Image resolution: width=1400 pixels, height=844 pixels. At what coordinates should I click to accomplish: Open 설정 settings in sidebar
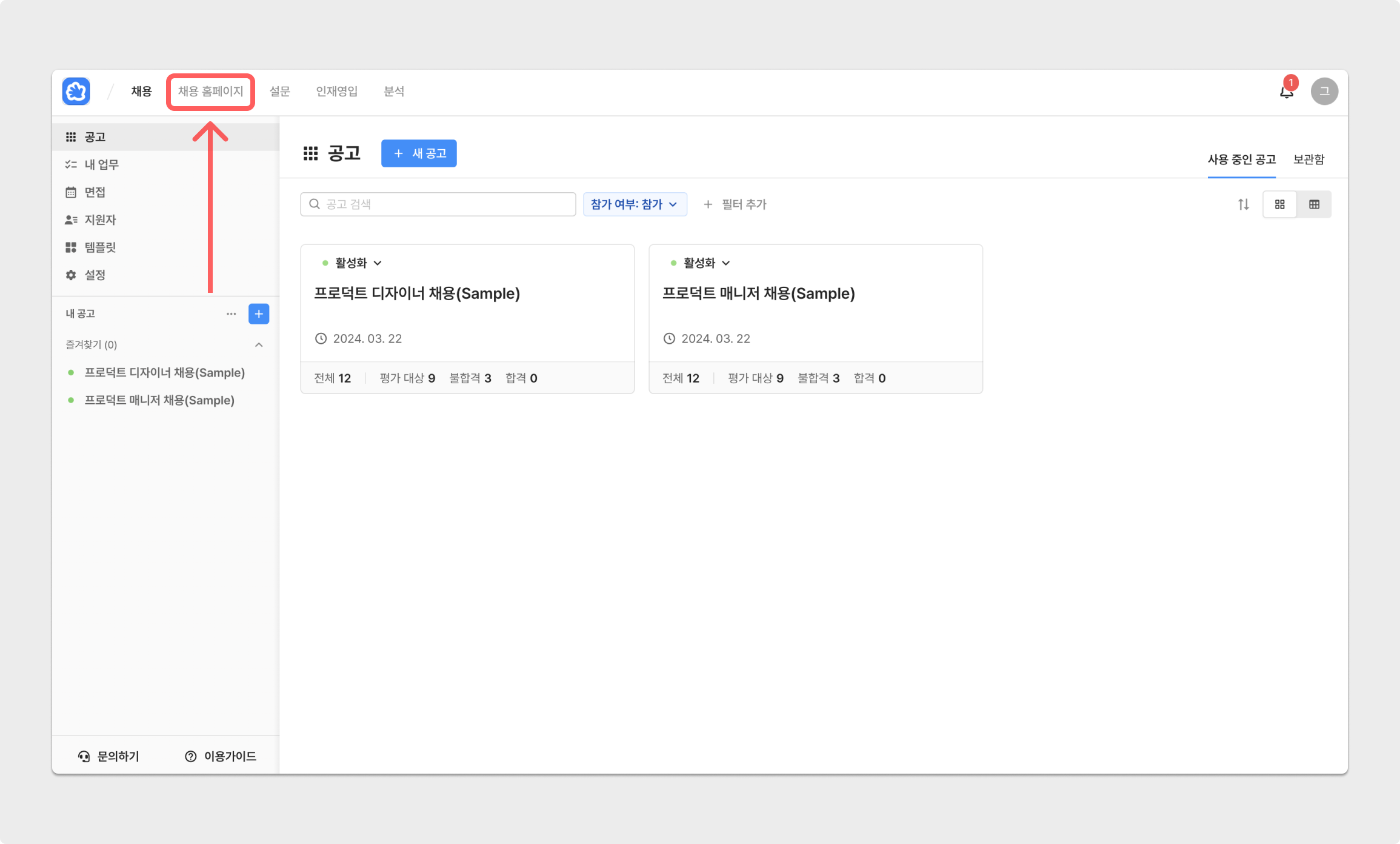pyautogui.click(x=95, y=275)
